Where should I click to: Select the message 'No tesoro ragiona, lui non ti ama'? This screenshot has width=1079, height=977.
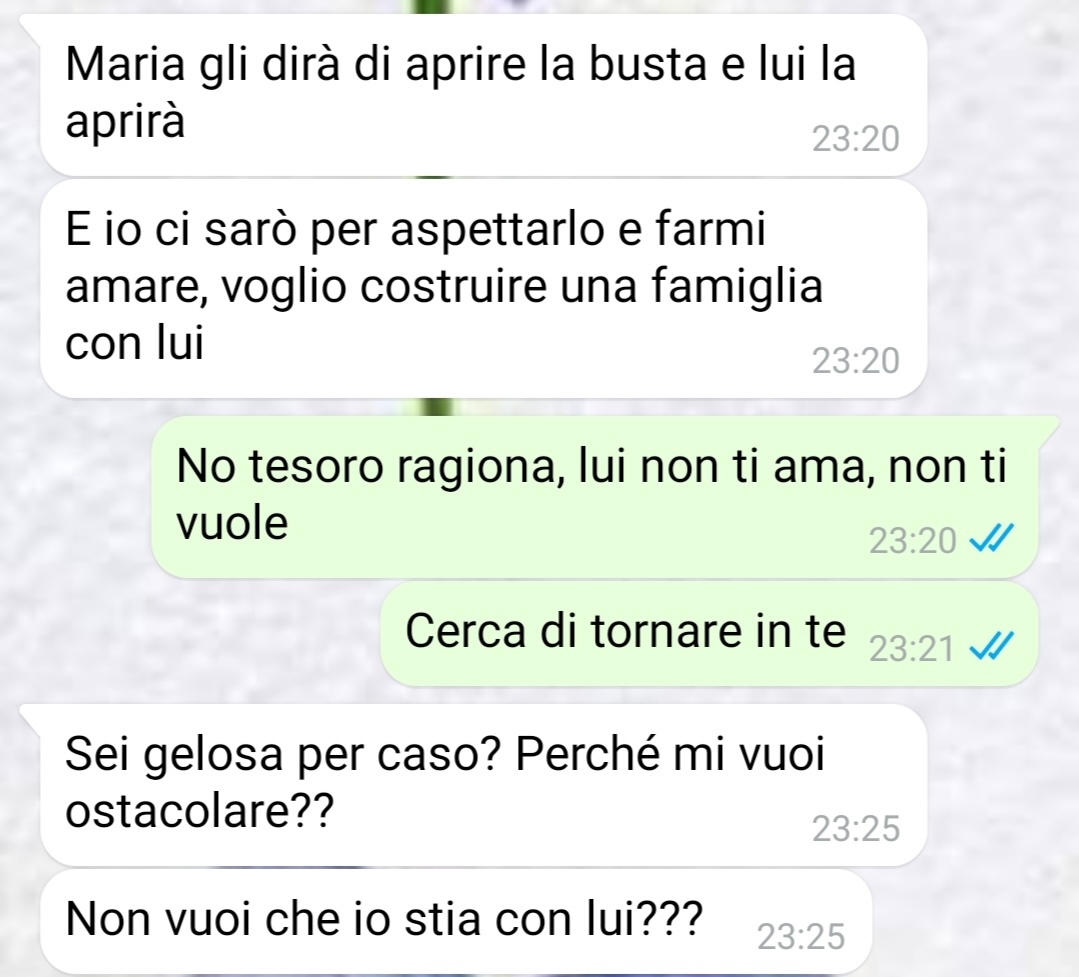(x=595, y=497)
